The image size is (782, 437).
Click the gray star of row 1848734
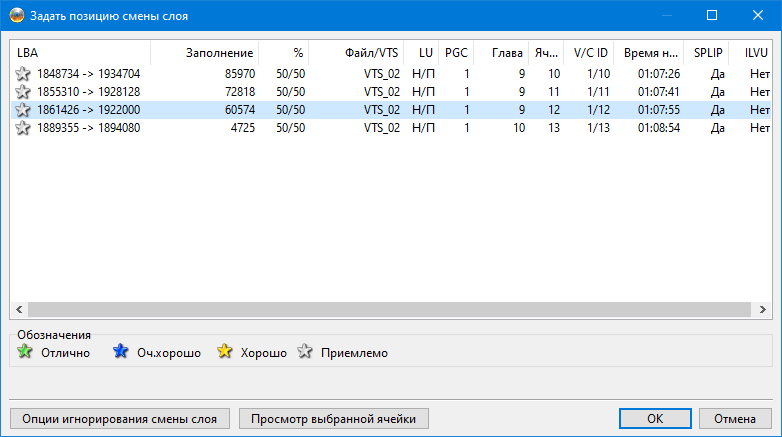coord(23,74)
